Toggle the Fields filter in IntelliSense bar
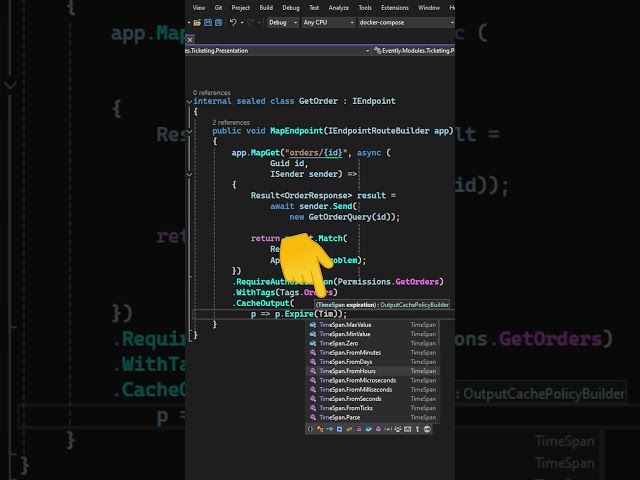 pyautogui.click(x=369, y=429)
